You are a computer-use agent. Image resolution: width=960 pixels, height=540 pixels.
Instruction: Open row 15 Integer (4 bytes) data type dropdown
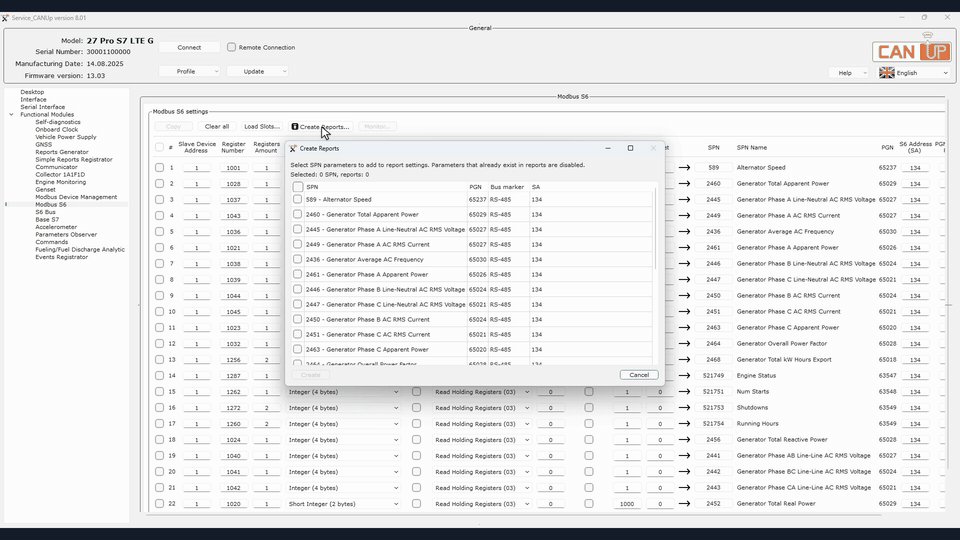tap(343, 392)
